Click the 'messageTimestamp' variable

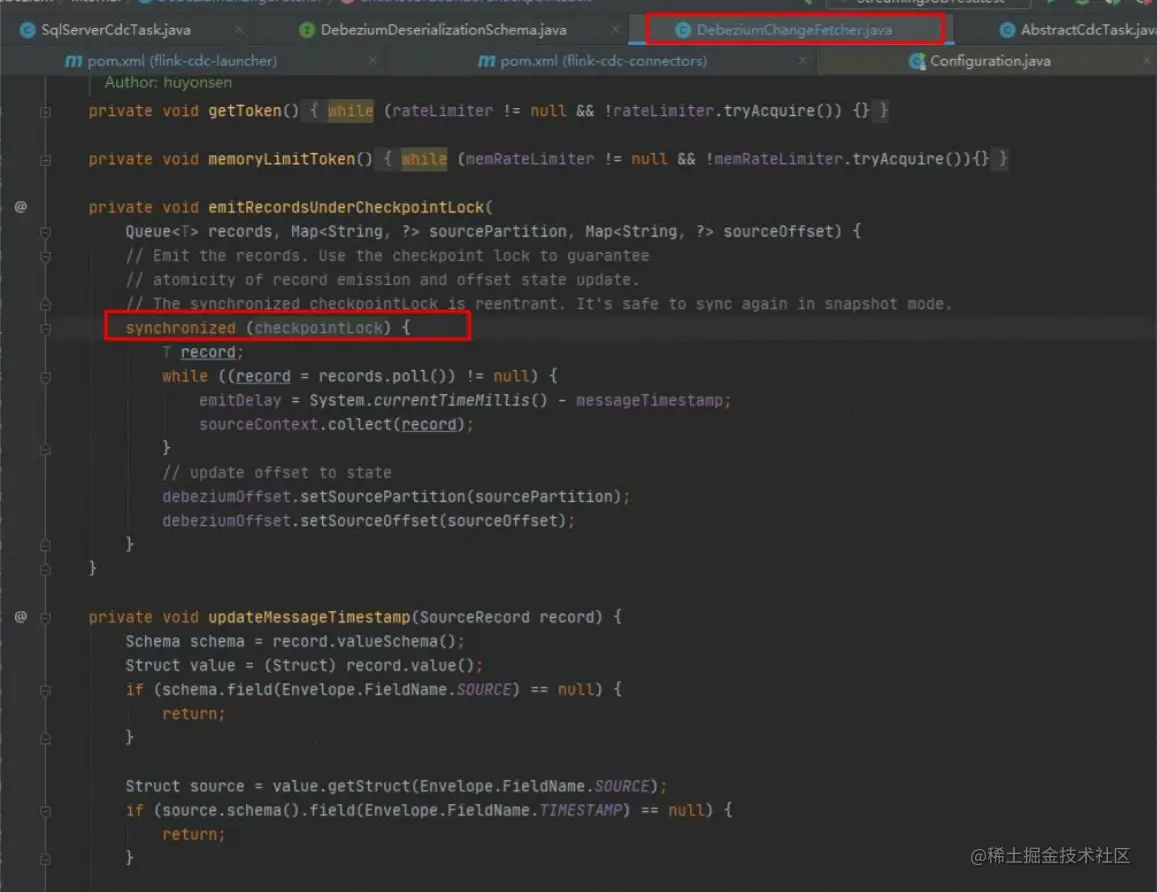pyautogui.click(x=649, y=401)
